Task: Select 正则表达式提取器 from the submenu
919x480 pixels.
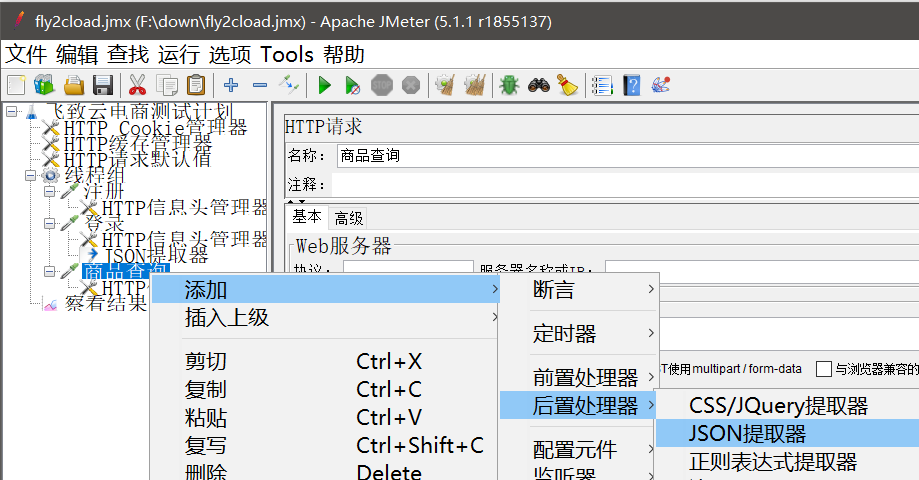Action: pos(788,462)
